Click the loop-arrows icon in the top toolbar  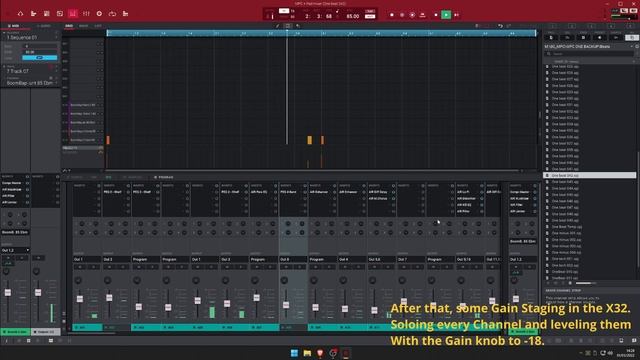click(x=112, y=13)
